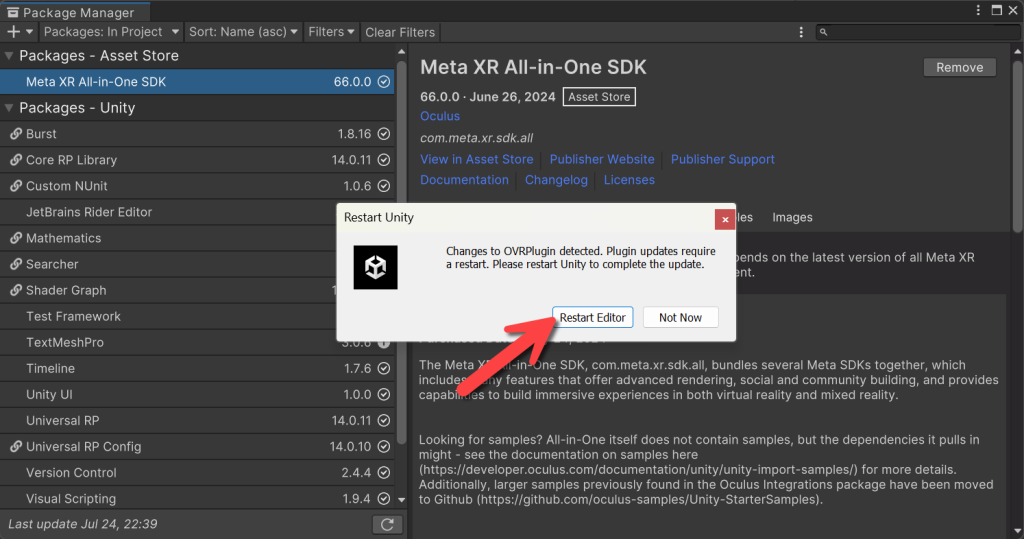The width and height of the screenshot is (1024, 539).
Task: Click the link icon next to Shader Graph
Action: [16, 291]
